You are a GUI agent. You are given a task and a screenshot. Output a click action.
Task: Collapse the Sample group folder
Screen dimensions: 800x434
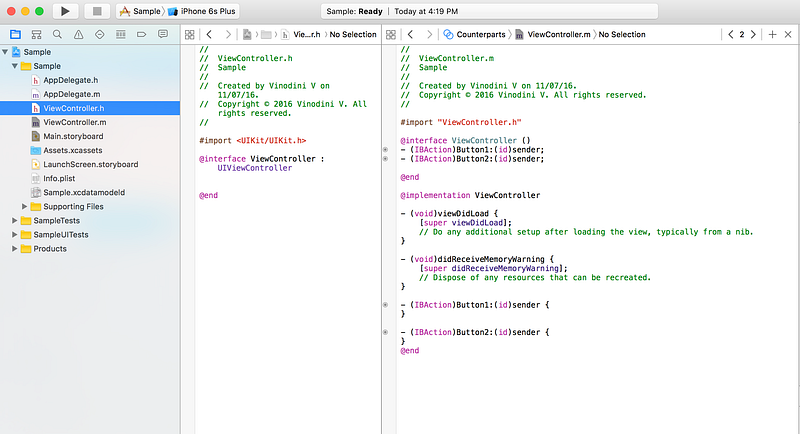[15, 66]
